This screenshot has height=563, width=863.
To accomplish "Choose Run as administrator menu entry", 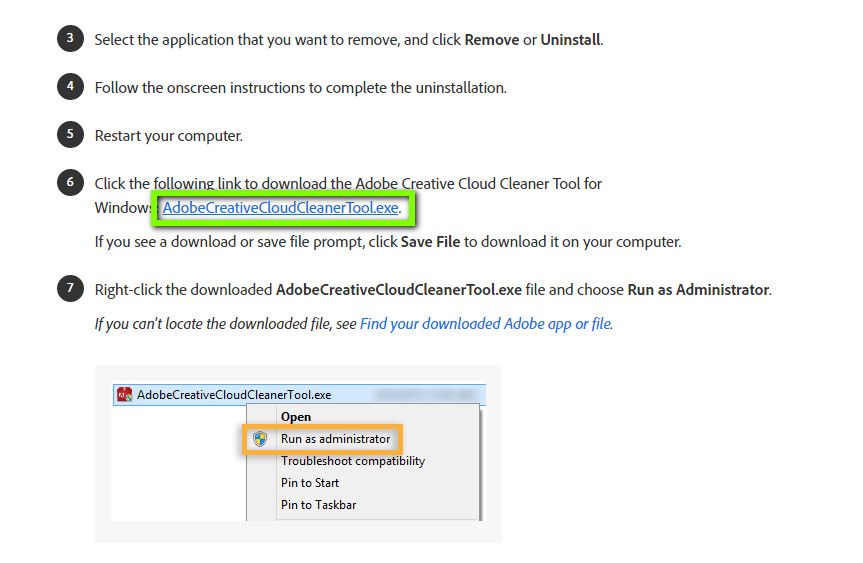I will (x=335, y=439).
